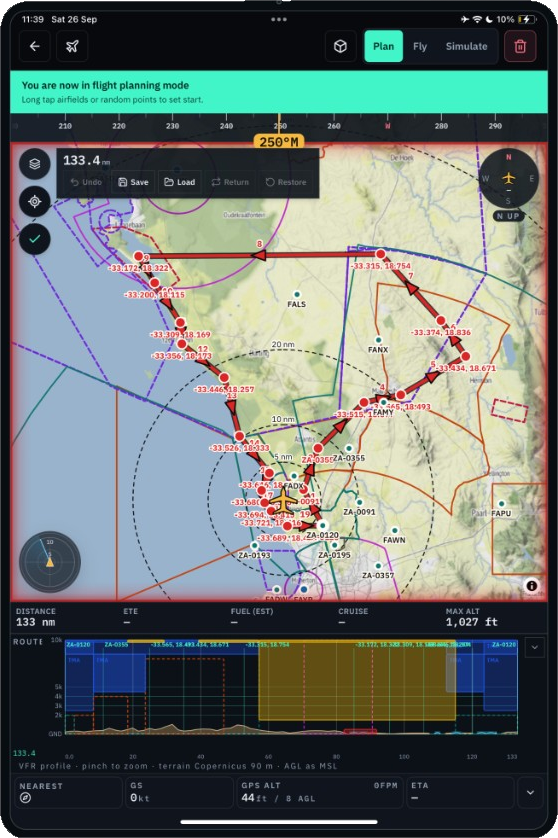Tap the yellow aircraft position symbol

(284, 501)
